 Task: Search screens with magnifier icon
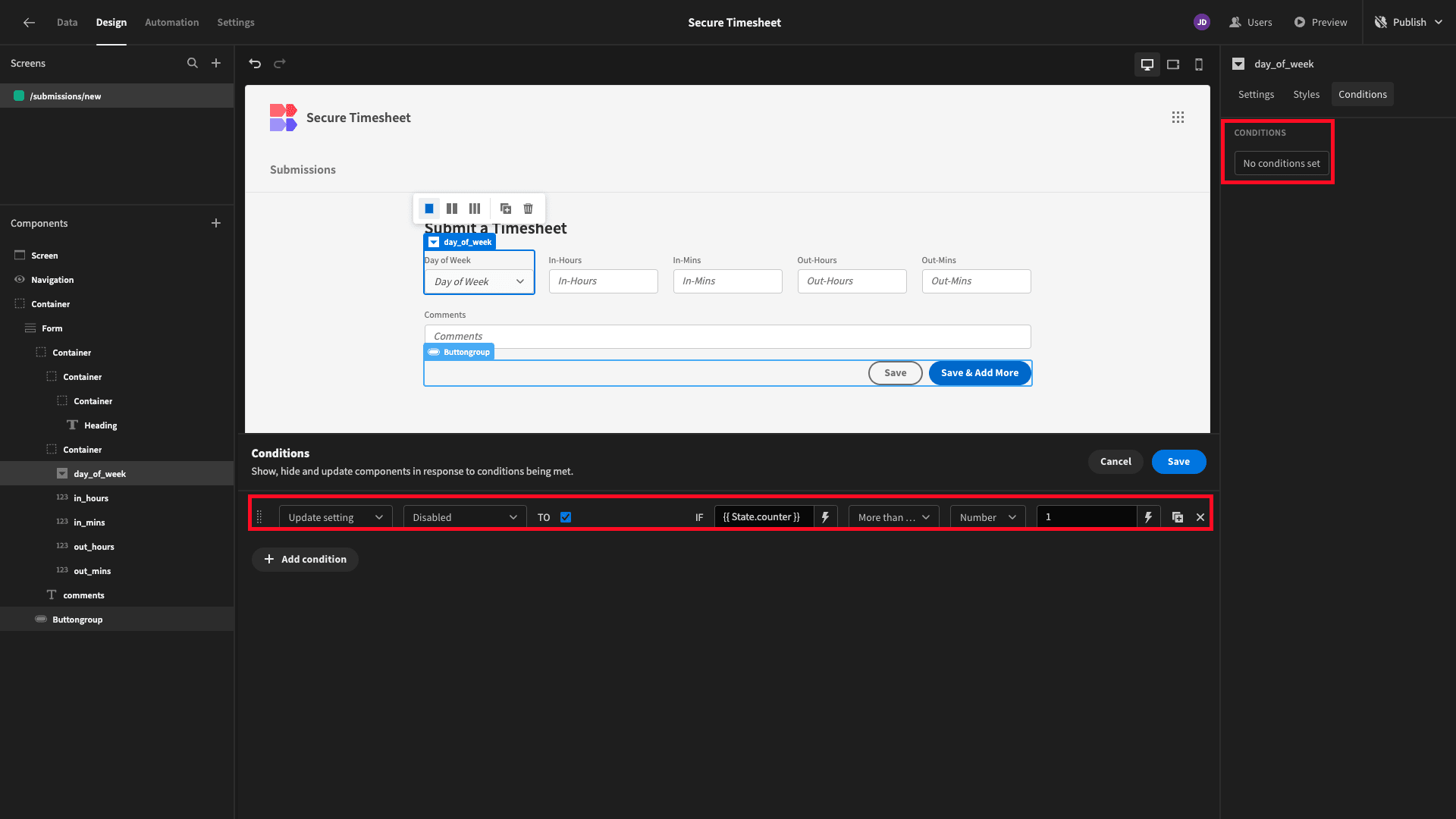193,64
